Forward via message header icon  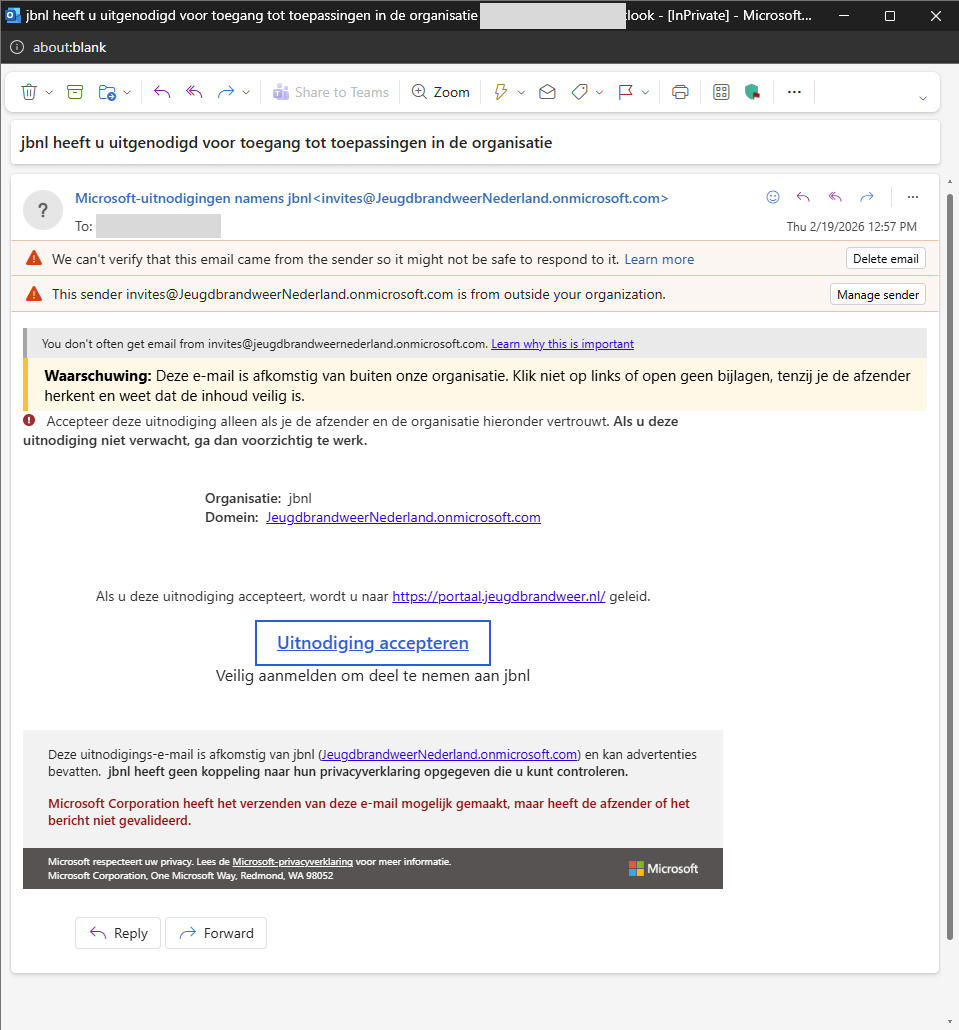coord(867,196)
